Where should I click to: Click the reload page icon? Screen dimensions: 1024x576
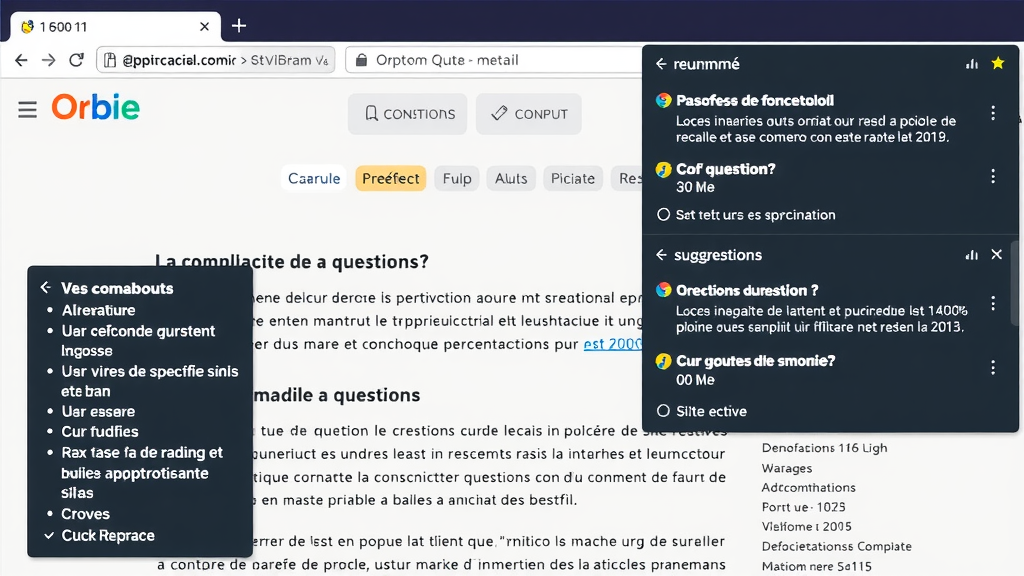(x=76, y=60)
